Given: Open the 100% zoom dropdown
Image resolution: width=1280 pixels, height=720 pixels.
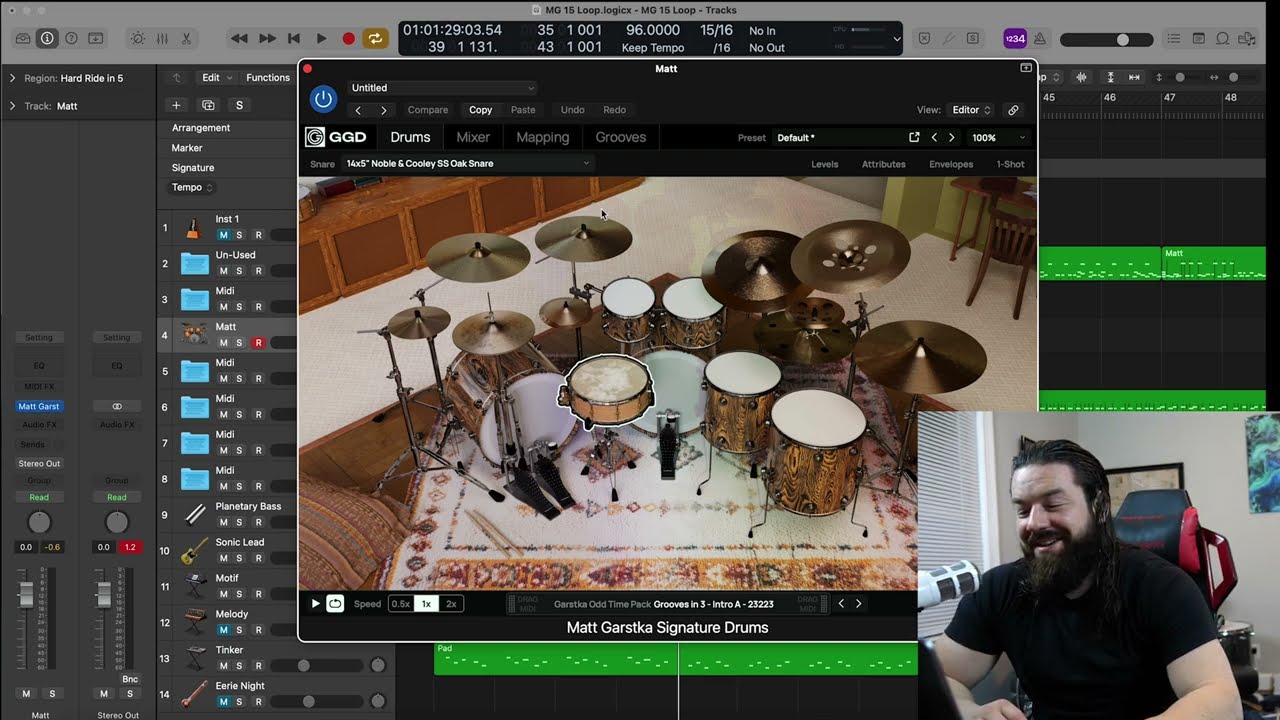Looking at the screenshot, I should [x=998, y=137].
